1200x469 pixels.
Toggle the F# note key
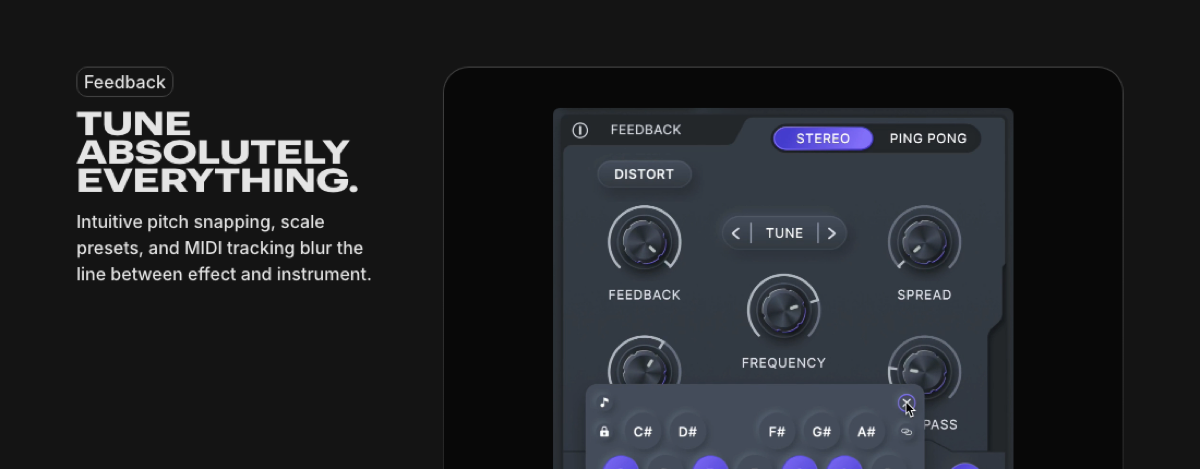point(776,432)
